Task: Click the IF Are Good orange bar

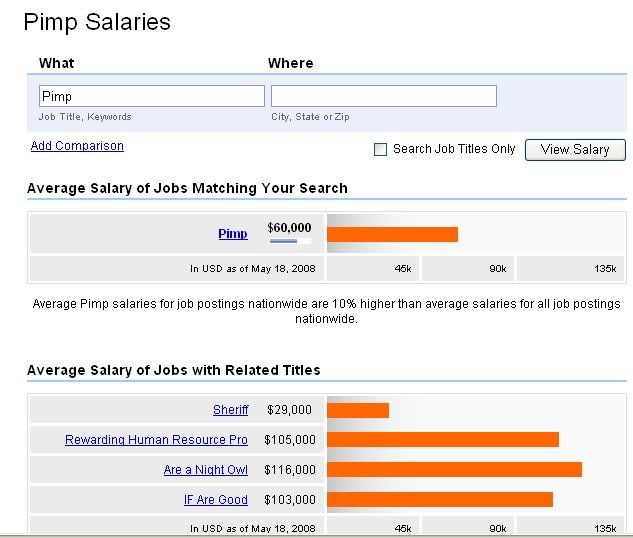Action: (x=440, y=499)
